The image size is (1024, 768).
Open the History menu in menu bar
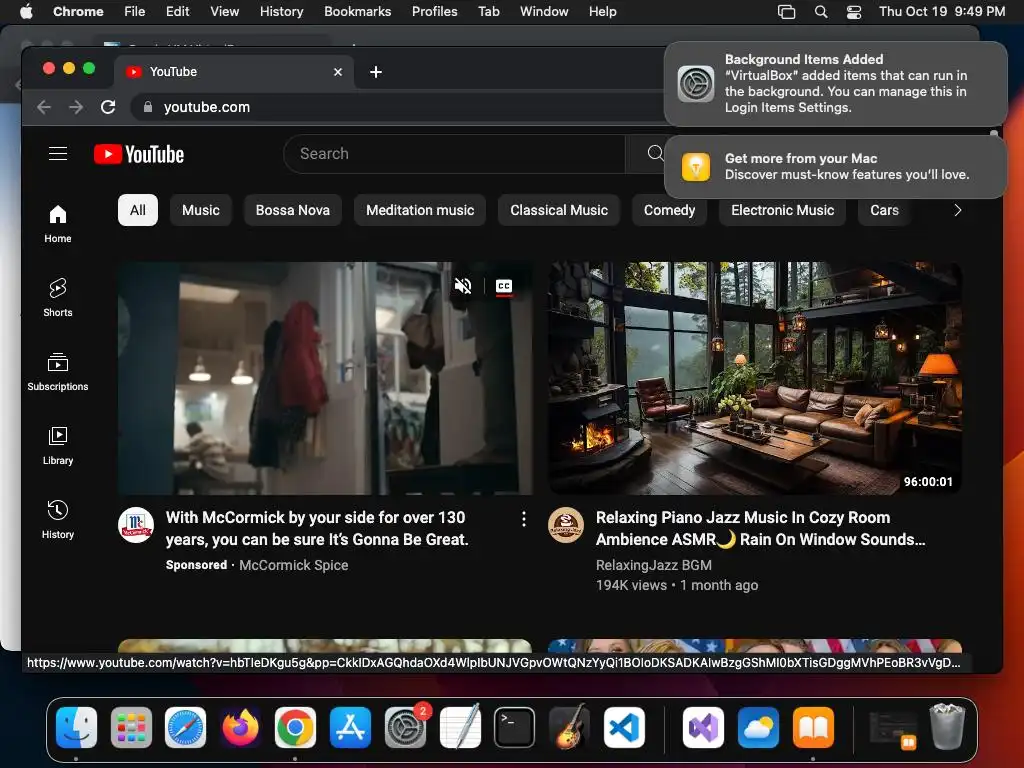point(281,11)
